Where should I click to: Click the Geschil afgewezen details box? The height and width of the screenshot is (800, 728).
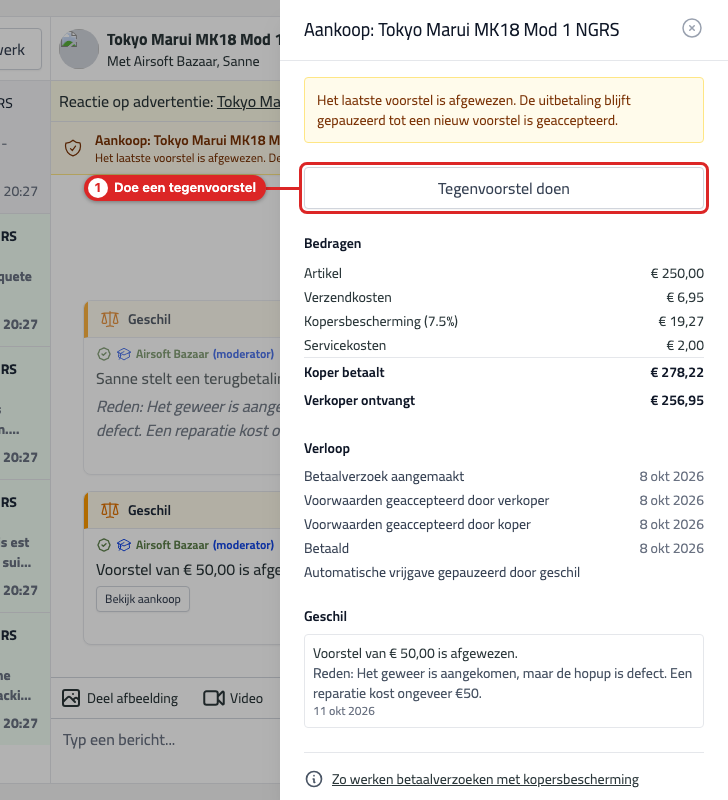[x=504, y=681]
